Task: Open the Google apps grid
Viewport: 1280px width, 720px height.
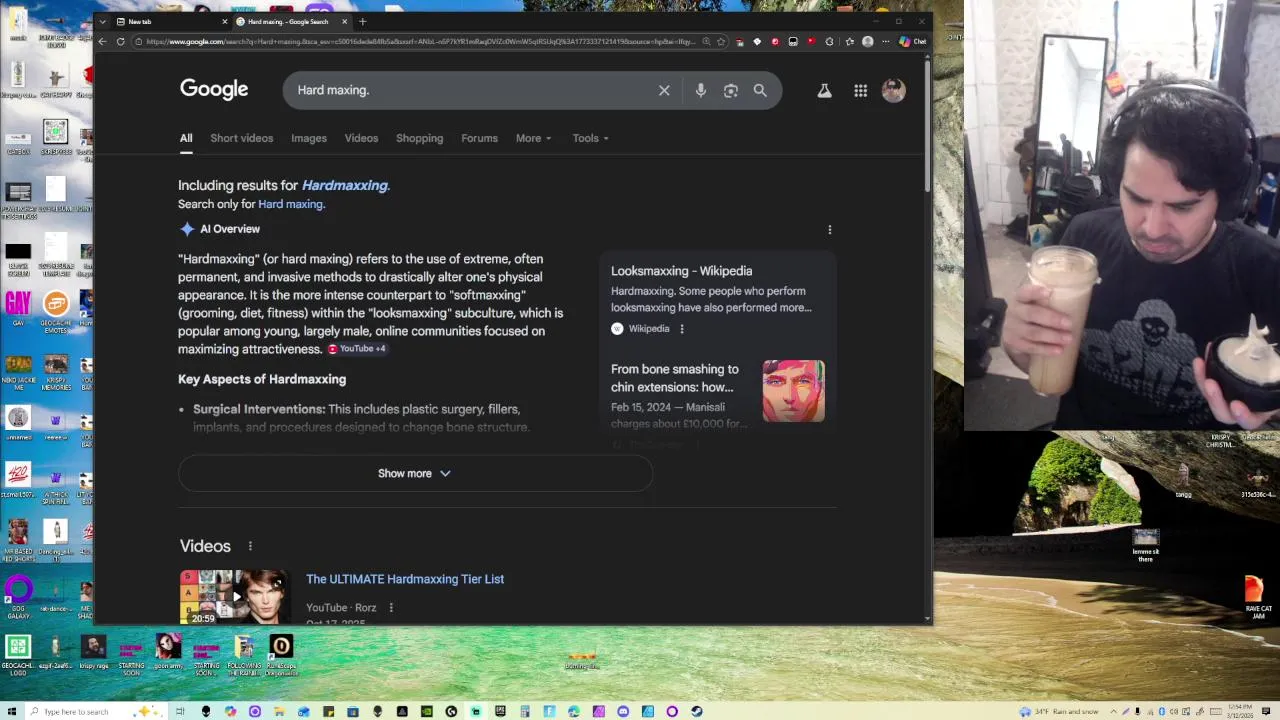Action: coord(860,90)
